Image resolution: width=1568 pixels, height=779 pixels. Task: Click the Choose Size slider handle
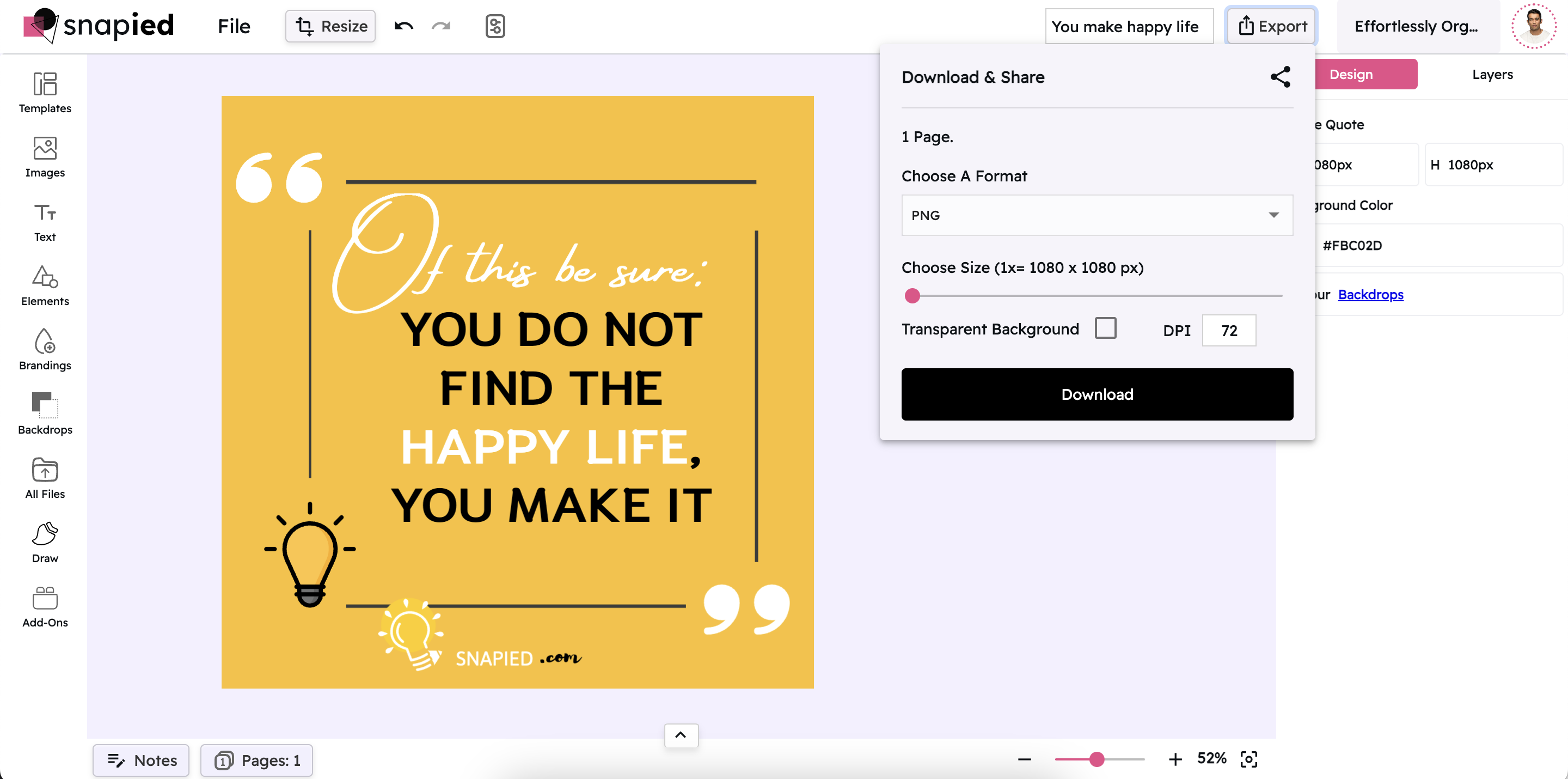[912, 296]
